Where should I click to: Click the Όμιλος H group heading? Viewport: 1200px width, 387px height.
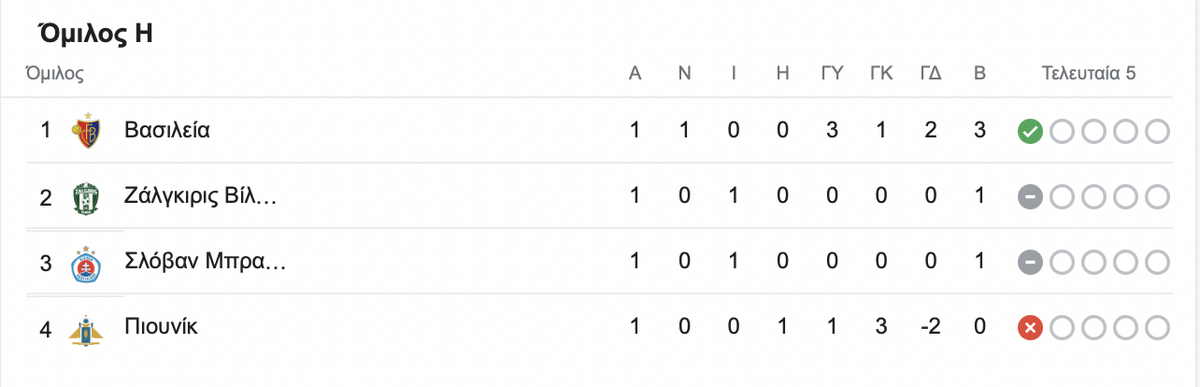[x=95, y=33]
